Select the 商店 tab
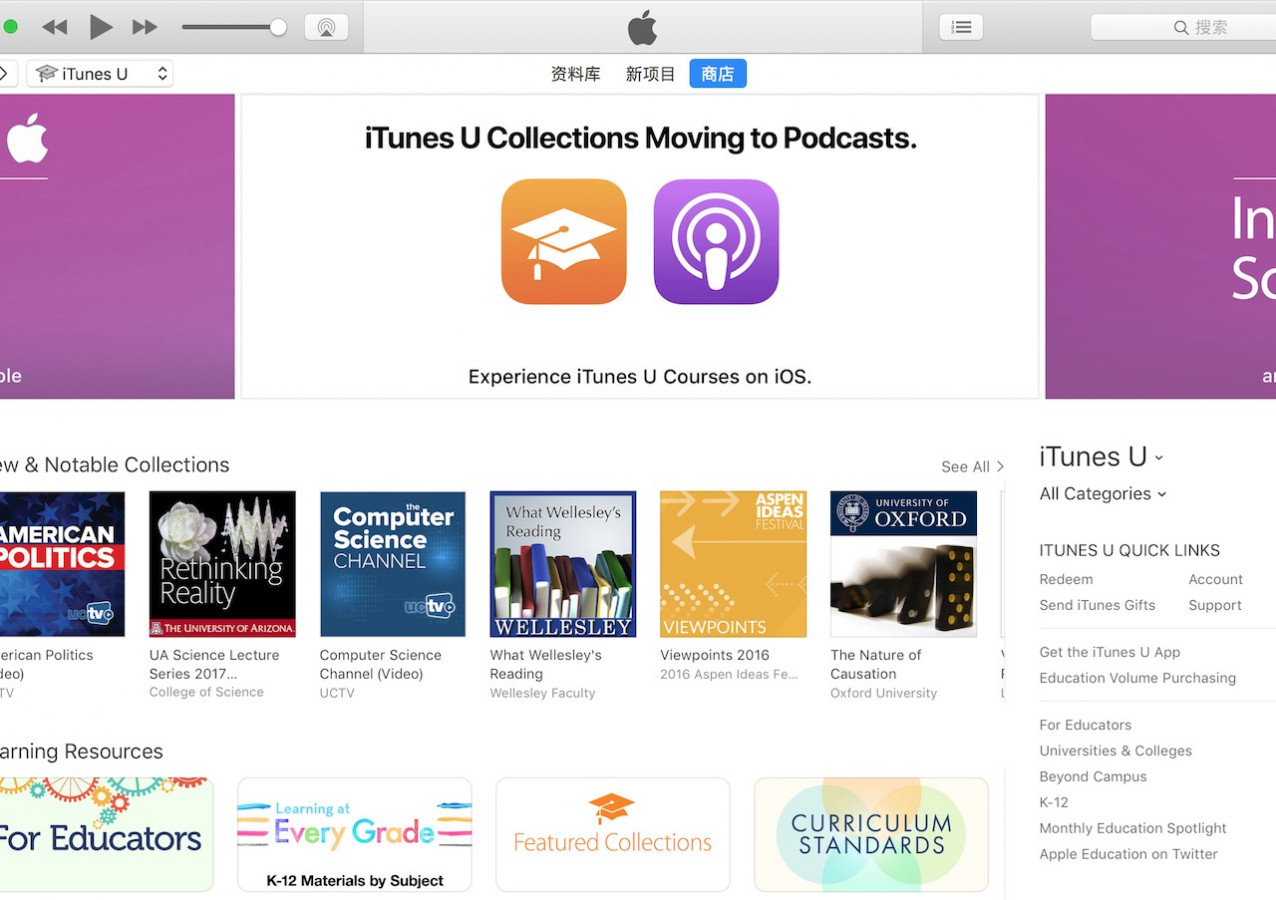Image resolution: width=1276 pixels, height=900 pixels. (717, 74)
